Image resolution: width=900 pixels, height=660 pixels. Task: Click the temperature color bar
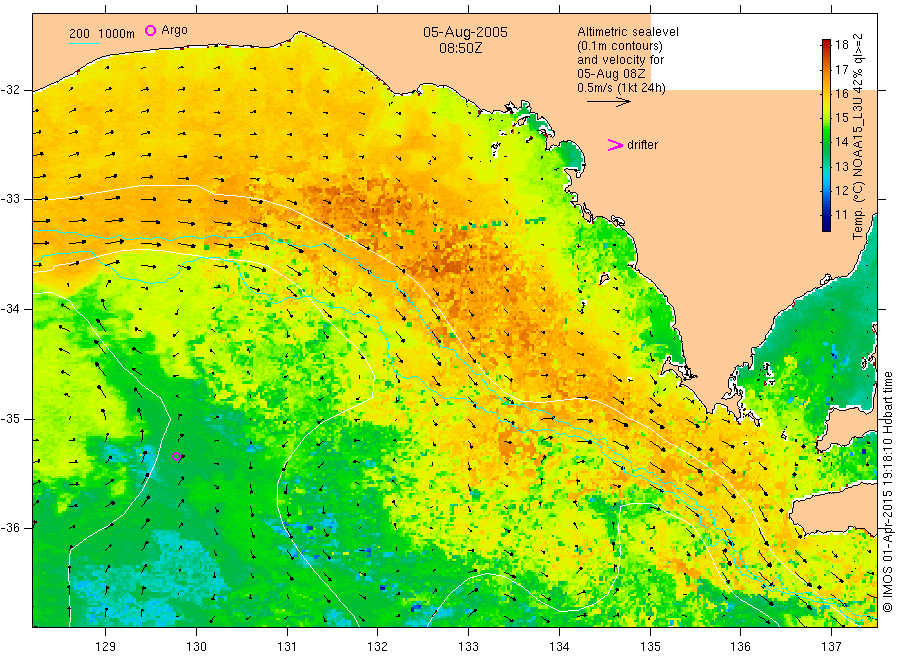826,135
